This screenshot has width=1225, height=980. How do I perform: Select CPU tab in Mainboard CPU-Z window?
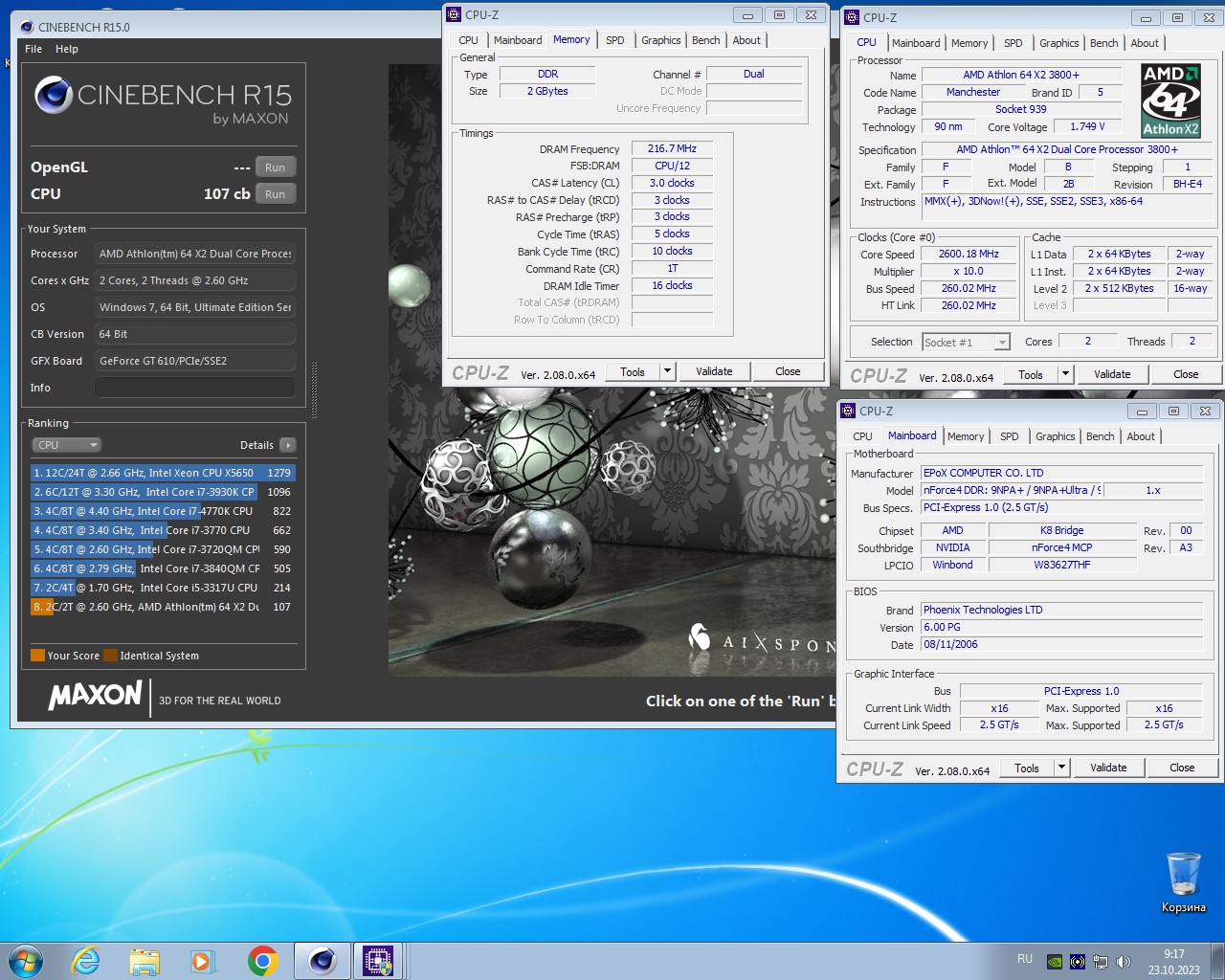pos(862,436)
